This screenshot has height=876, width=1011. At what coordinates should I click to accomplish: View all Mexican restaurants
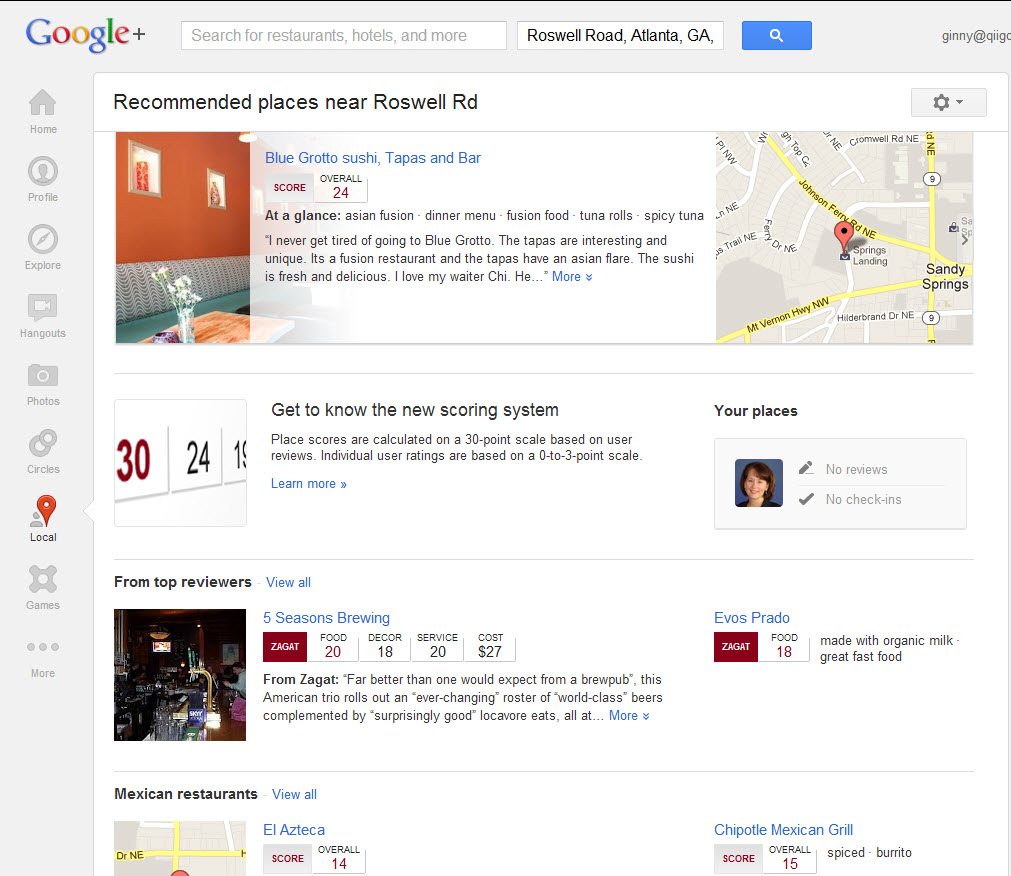pos(294,794)
